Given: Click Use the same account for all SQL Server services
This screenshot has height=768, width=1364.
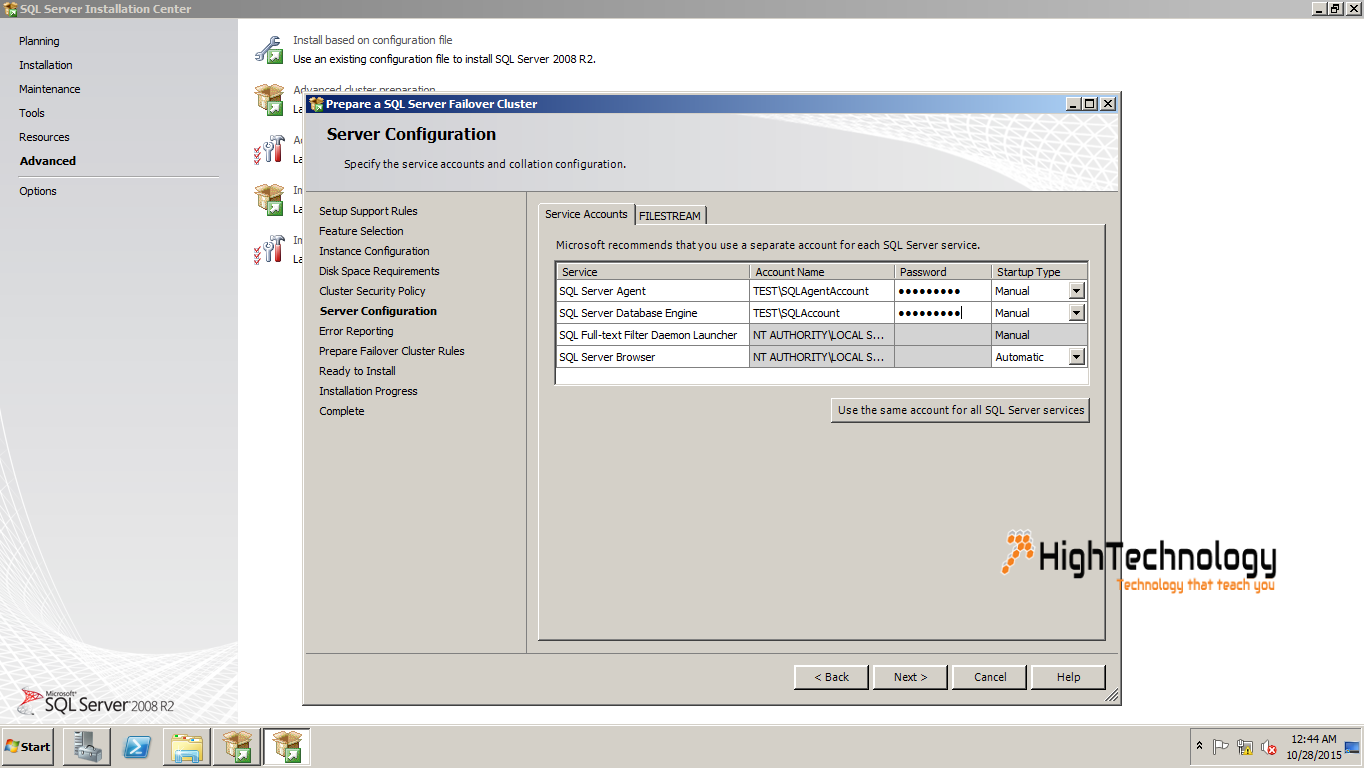Looking at the screenshot, I should tap(960, 410).
